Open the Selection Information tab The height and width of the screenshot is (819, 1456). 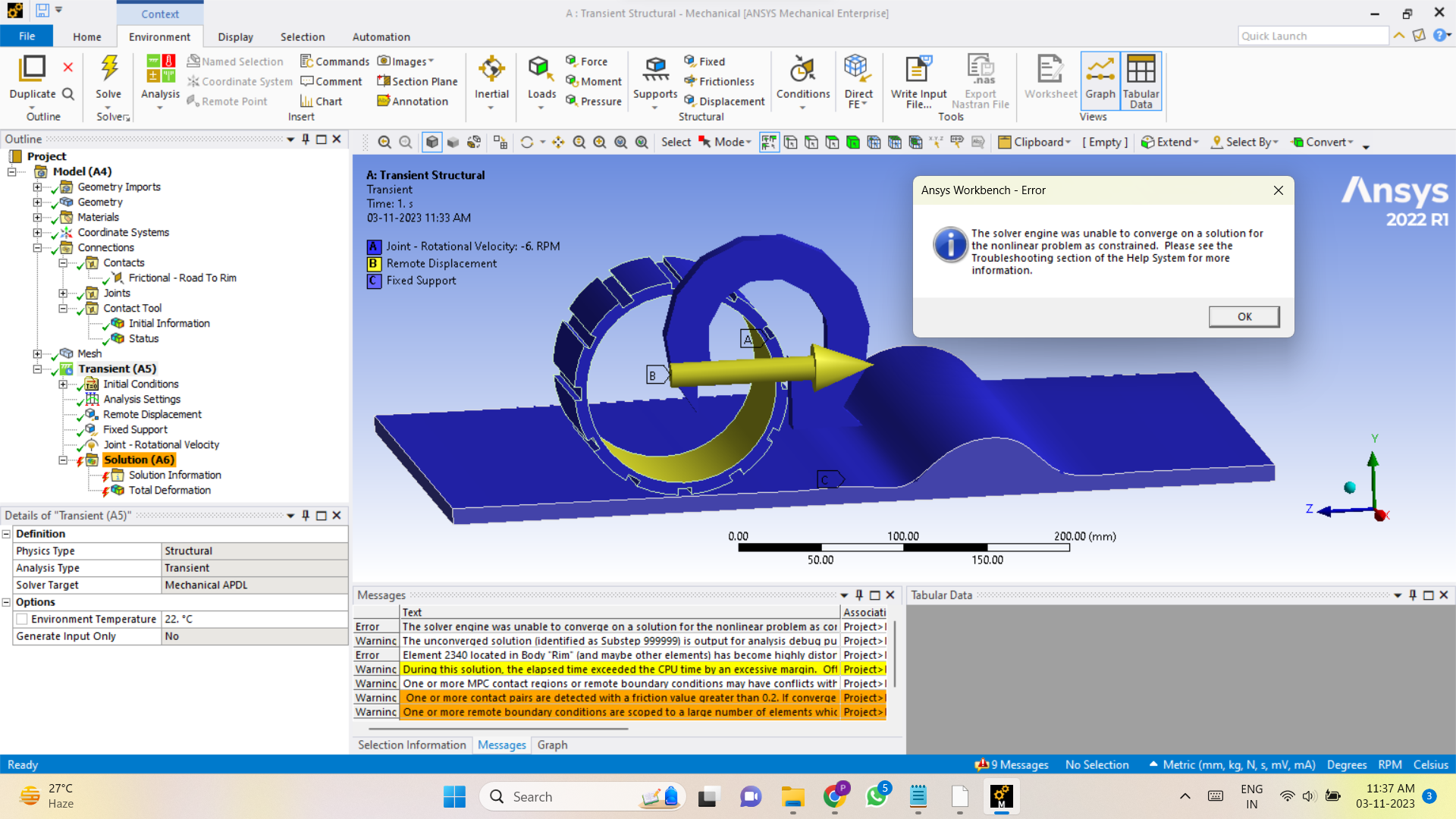point(412,745)
